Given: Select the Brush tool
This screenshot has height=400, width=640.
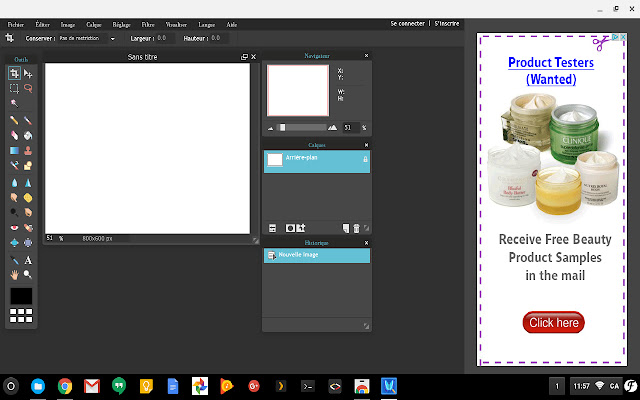Looking at the screenshot, I should [x=28, y=120].
